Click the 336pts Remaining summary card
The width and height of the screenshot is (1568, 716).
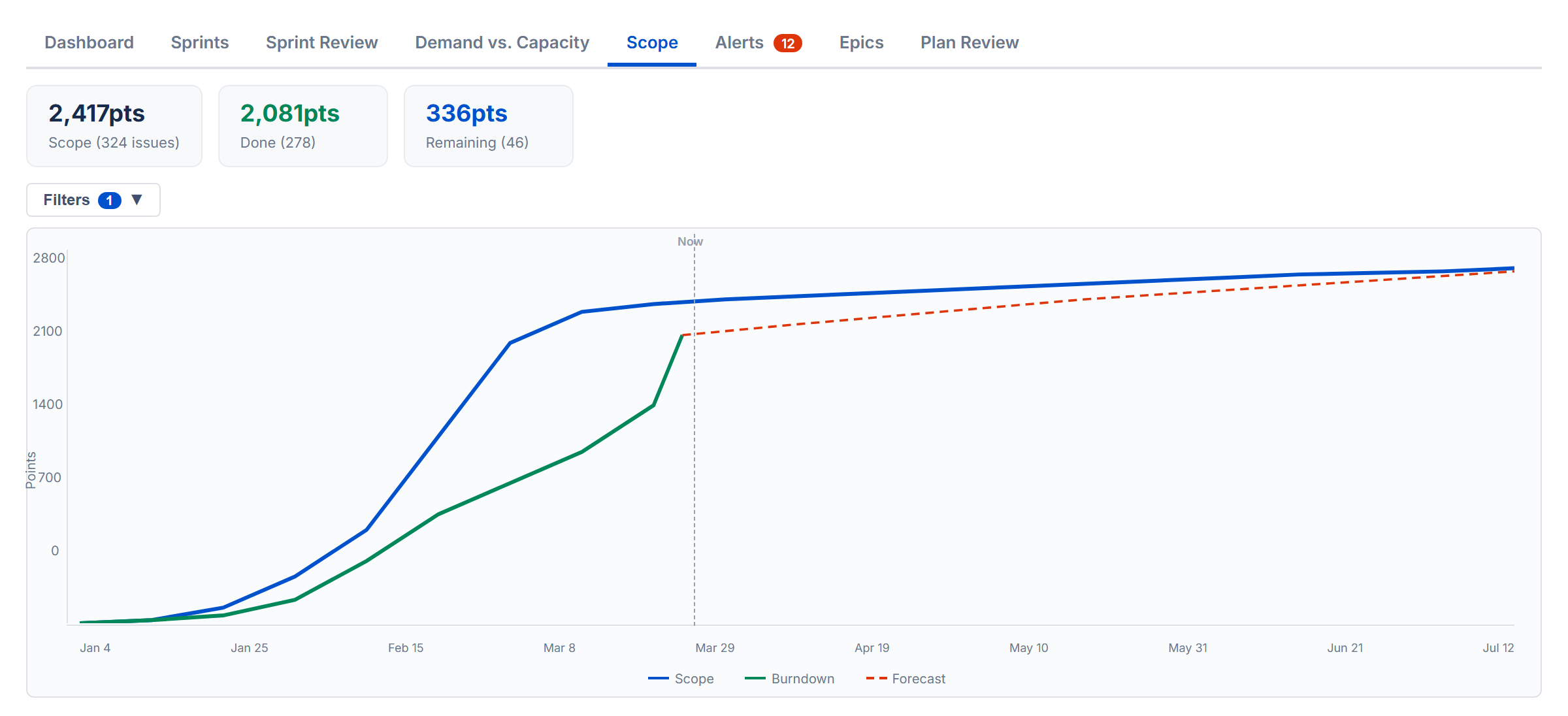[x=488, y=126]
